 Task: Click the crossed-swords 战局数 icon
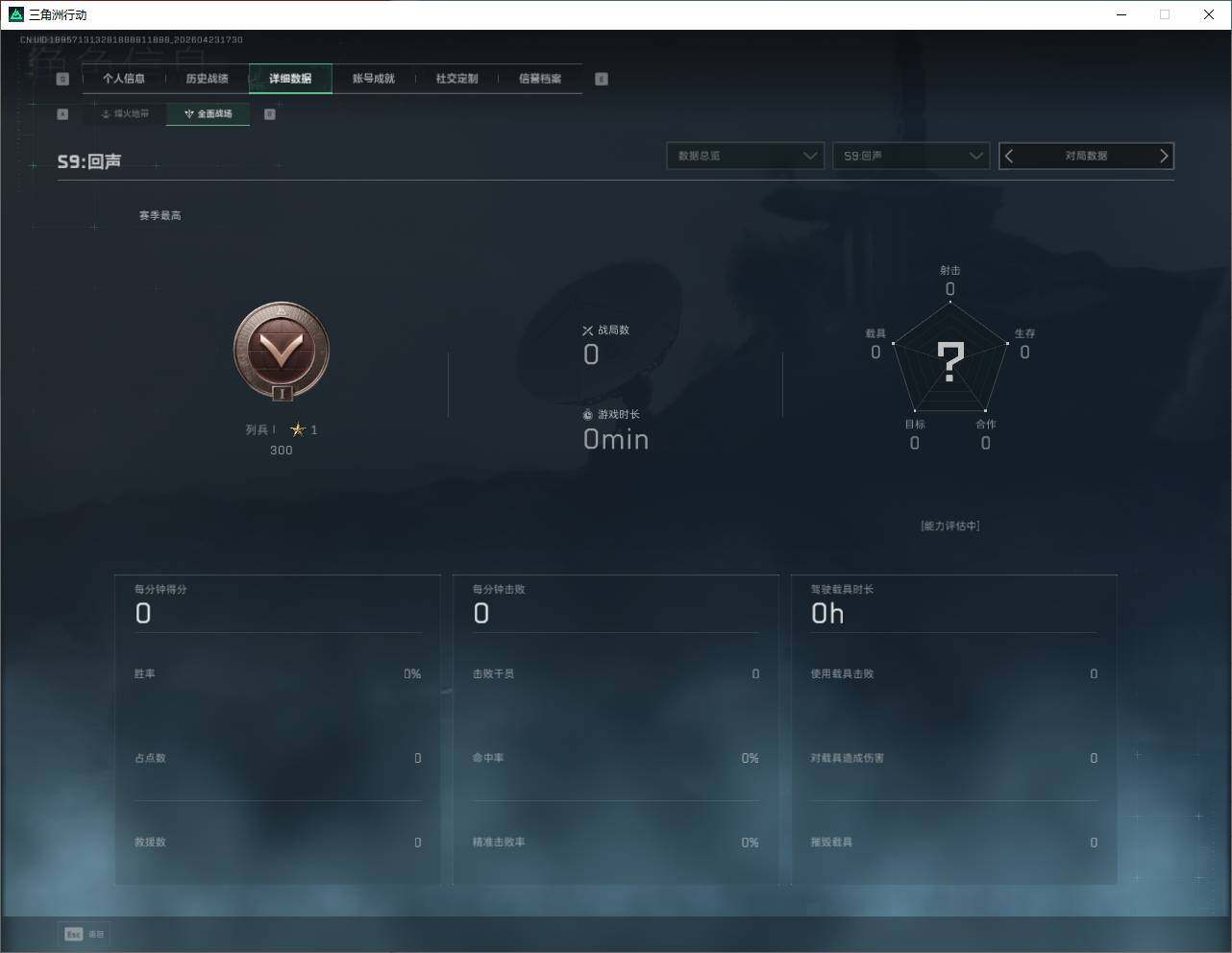coord(588,330)
